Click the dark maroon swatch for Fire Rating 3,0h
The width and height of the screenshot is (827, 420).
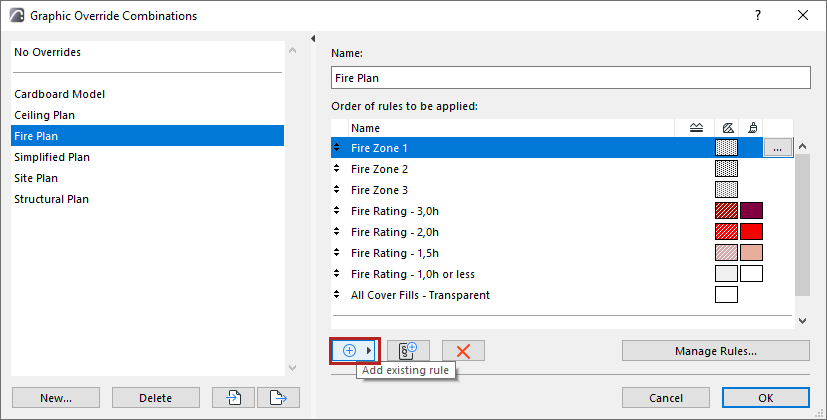coord(751,211)
